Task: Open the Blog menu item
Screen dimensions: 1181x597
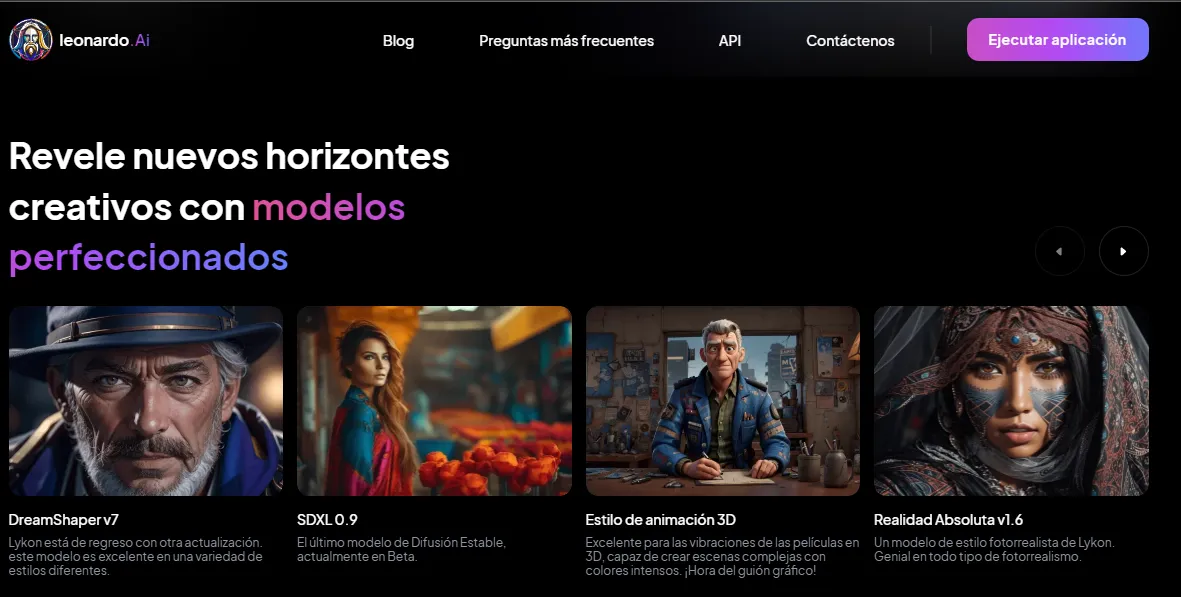Action: (x=398, y=41)
